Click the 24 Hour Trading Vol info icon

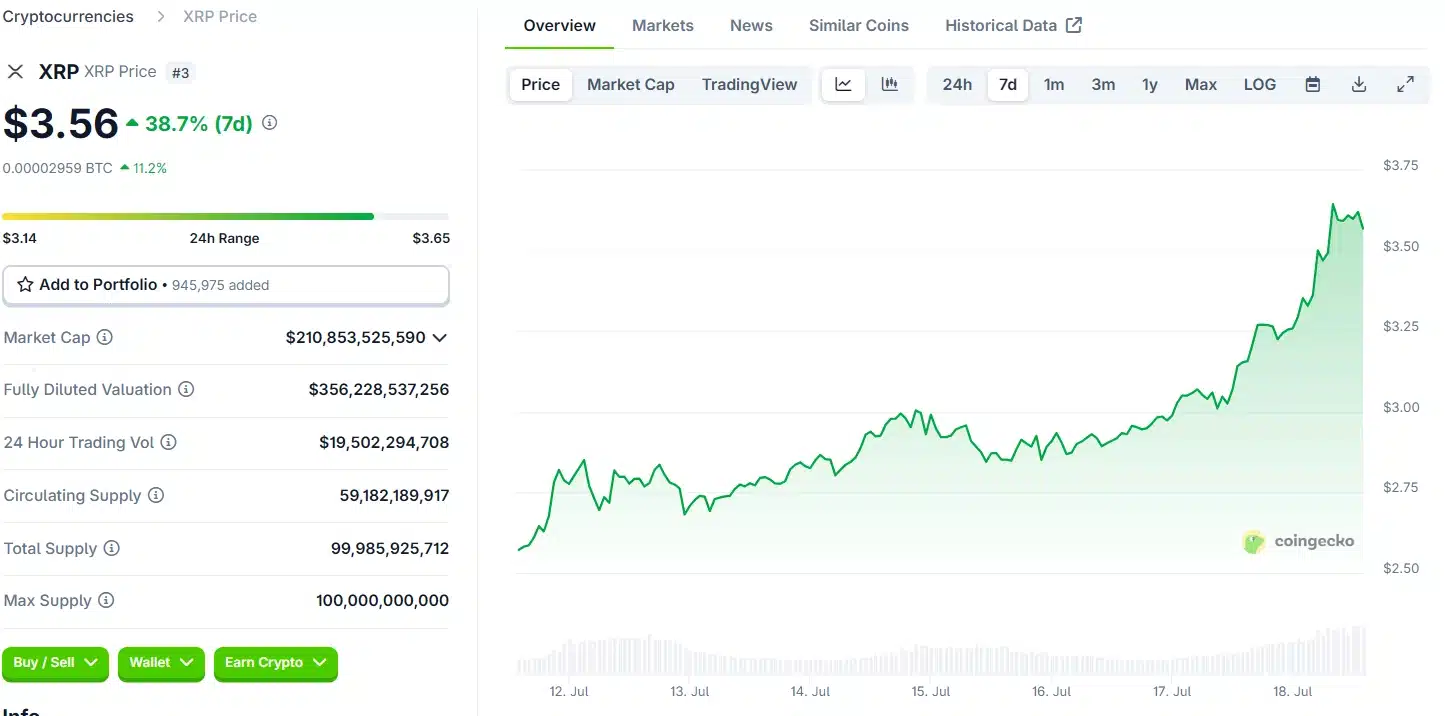point(168,442)
